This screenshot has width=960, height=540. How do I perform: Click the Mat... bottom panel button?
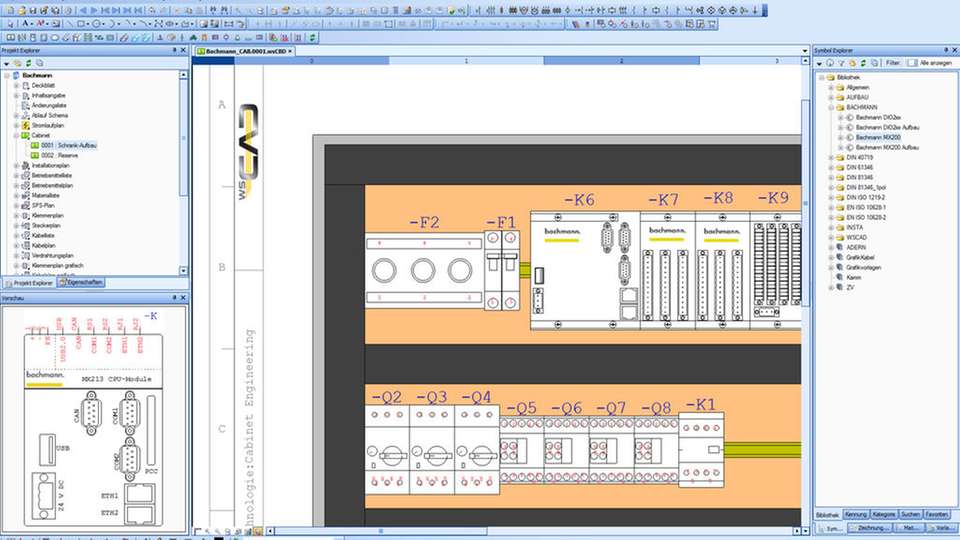tap(909, 528)
